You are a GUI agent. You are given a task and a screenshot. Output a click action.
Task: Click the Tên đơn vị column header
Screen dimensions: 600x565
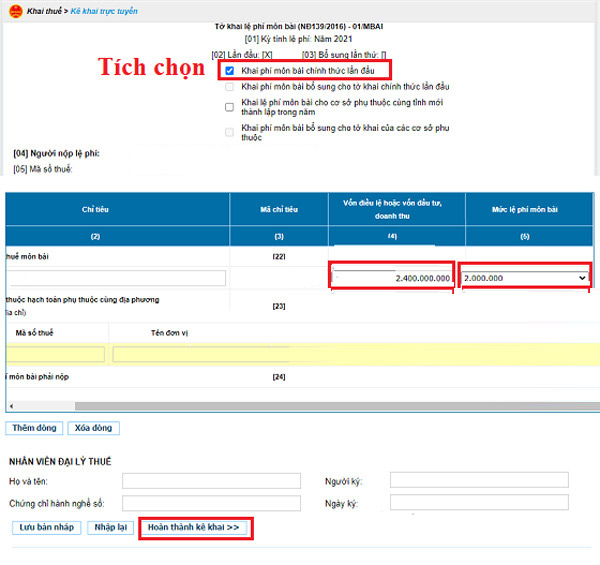point(170,333)
